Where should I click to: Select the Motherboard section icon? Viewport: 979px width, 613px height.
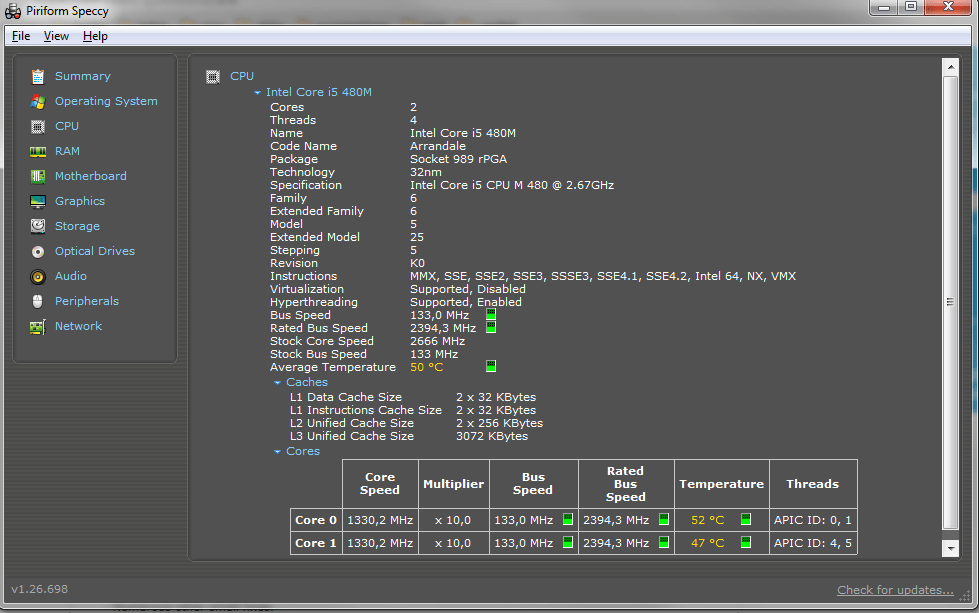(37, 175)
